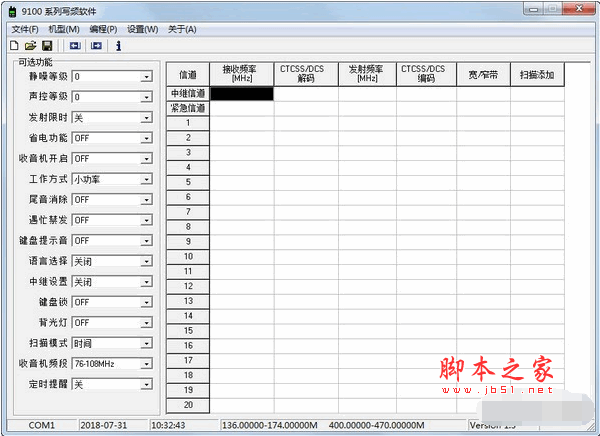Expand the 声控等级 dropdown
This screenshot has width=600, height=436.
click(x=146, y=97)
